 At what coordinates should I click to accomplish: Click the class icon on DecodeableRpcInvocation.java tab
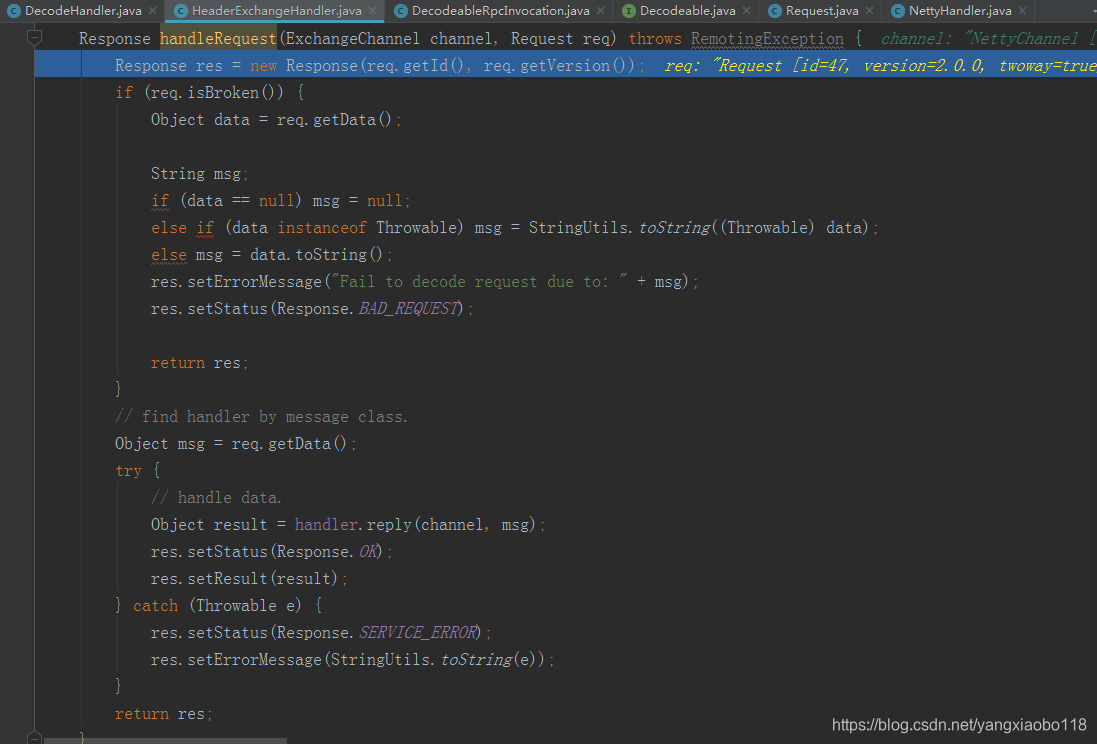(x=400, y=10)
